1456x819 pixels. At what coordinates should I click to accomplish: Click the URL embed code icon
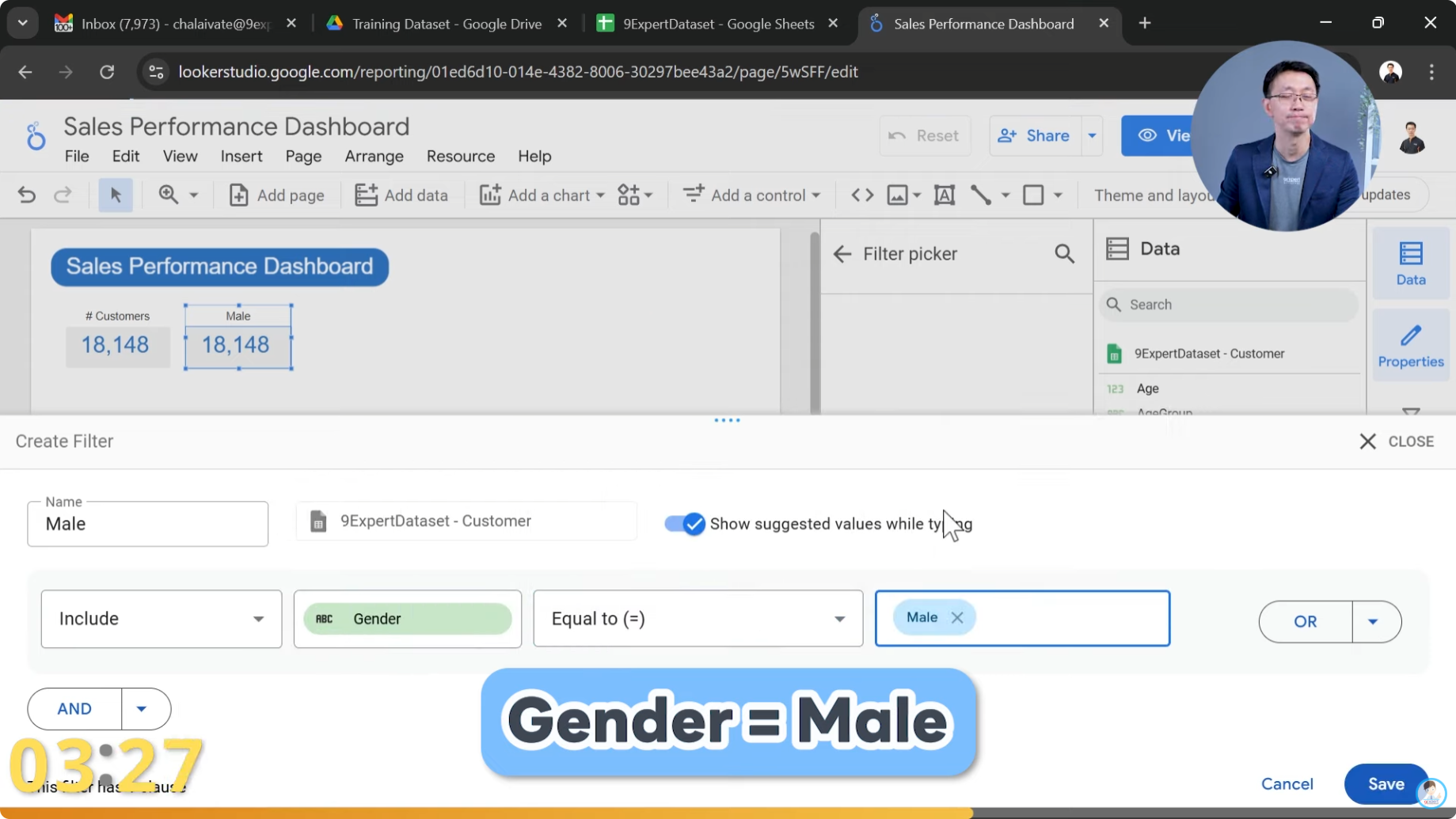click(x=862, y=195)
